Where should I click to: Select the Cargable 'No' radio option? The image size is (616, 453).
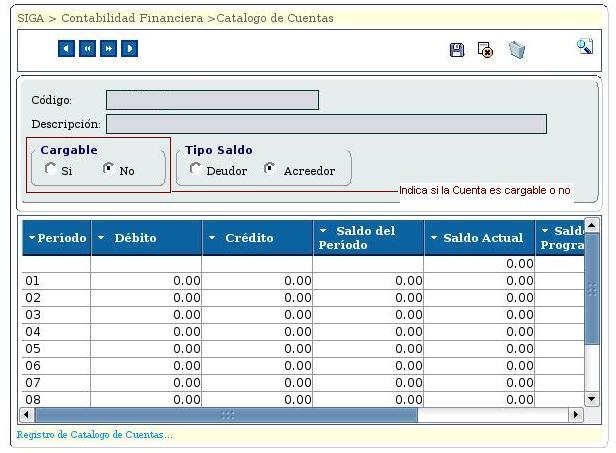109,170
